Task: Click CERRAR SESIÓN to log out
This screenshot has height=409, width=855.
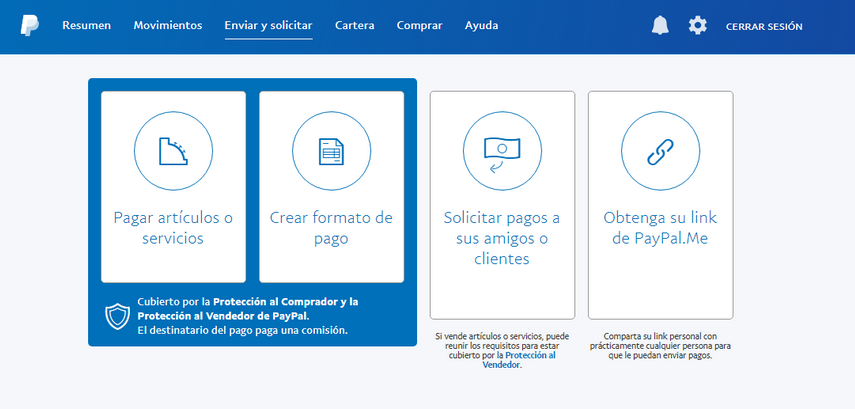Action: [x=764, y=27]
